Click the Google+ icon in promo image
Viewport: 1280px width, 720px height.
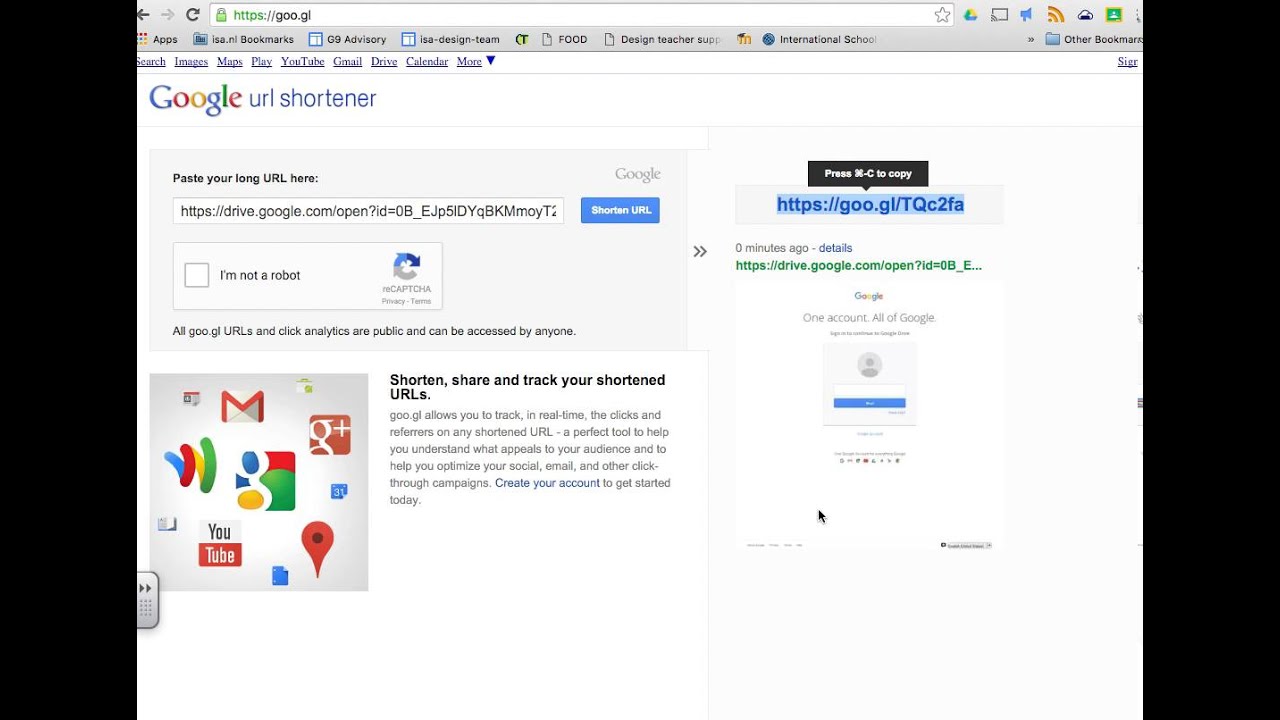[330, 434]
